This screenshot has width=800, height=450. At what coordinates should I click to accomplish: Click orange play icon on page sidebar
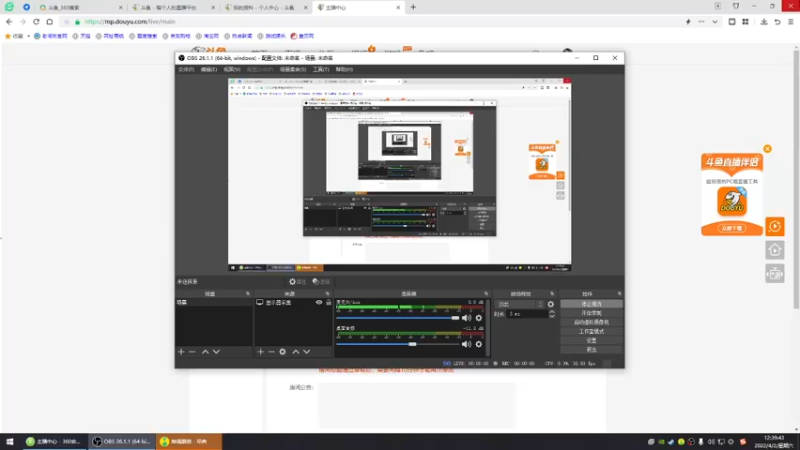[775, 226]
